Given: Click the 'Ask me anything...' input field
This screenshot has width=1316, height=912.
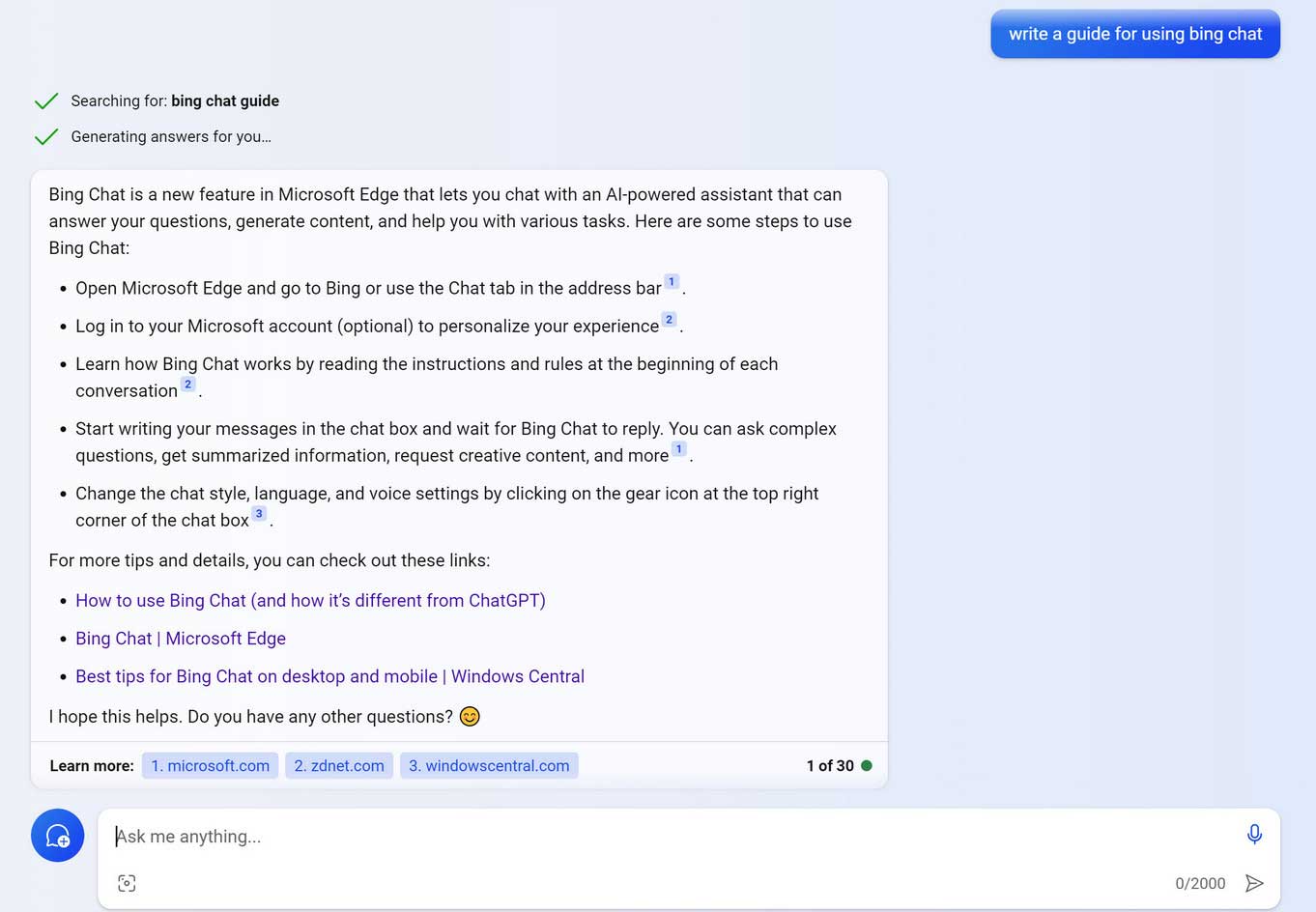Looking at the screenshot, I should (667, 837).
